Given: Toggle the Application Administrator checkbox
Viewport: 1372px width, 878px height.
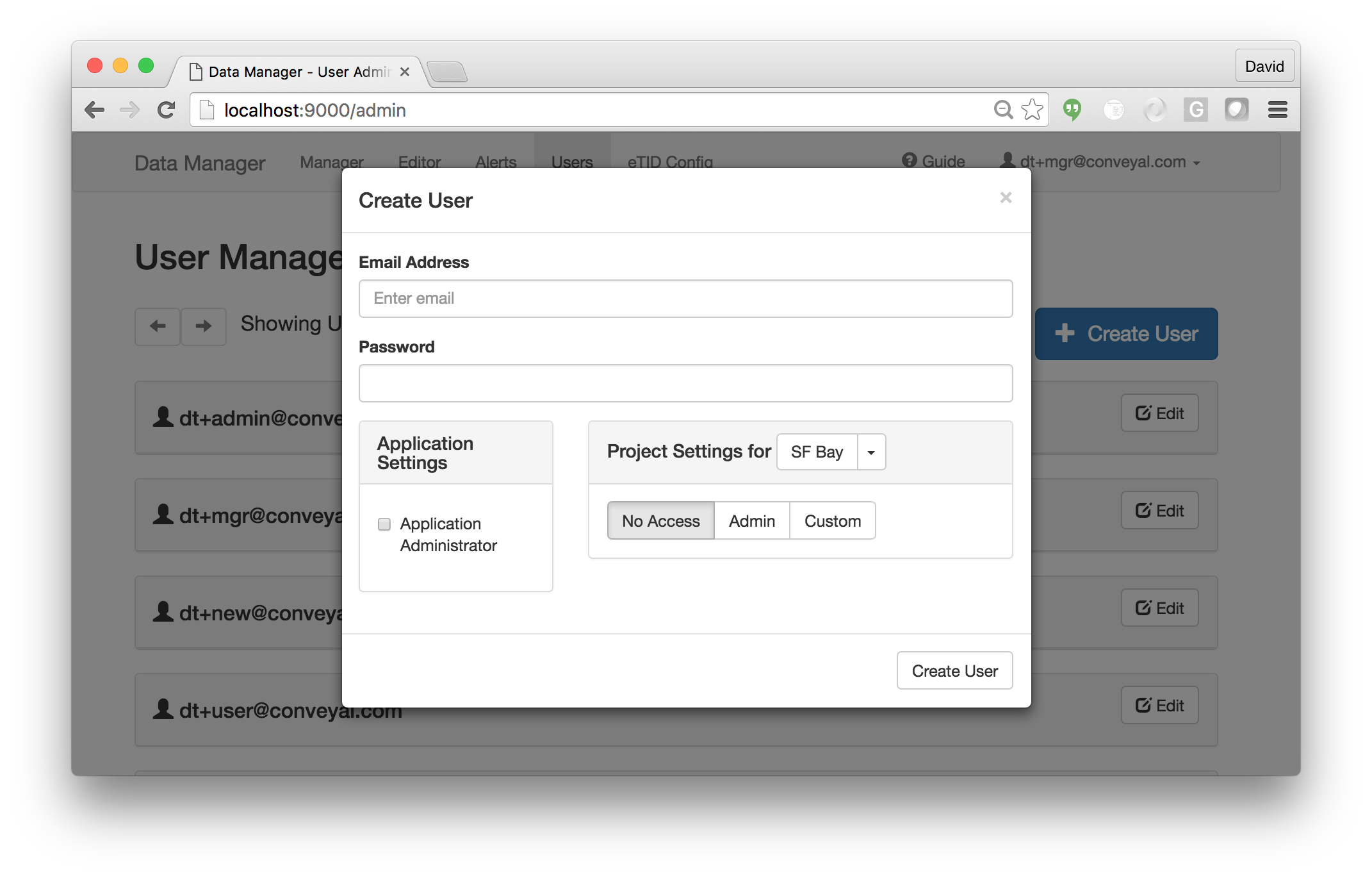Looking at the screenshot, I should [x=384, y=524].
